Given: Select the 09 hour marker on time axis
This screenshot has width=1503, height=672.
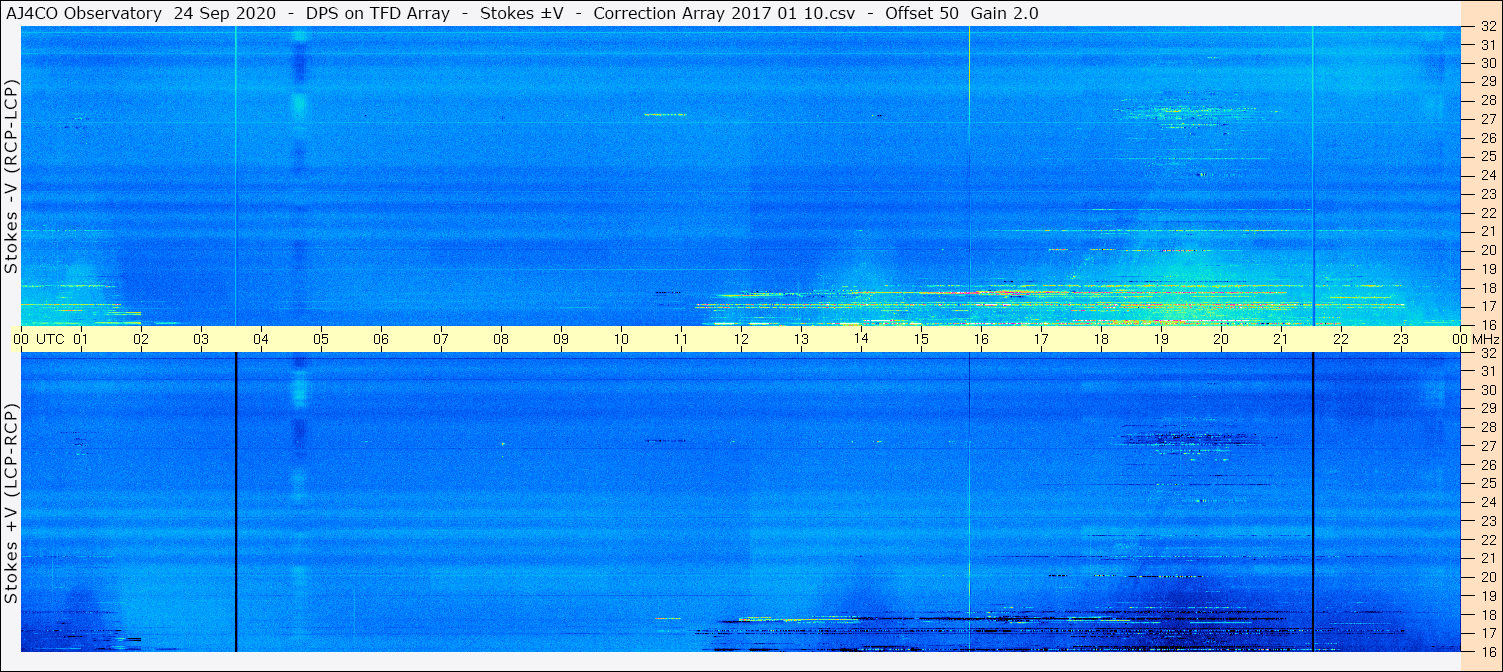Looking at the screenshot, I should coord(561,339).
